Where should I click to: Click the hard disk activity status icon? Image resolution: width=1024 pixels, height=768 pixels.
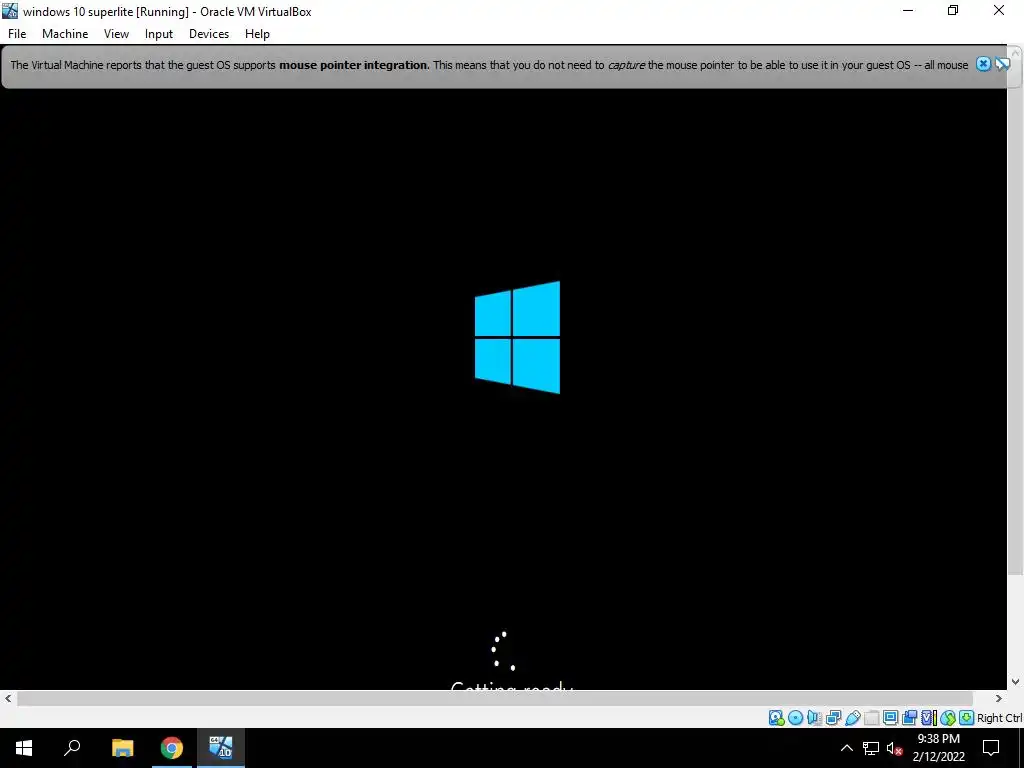776,718
